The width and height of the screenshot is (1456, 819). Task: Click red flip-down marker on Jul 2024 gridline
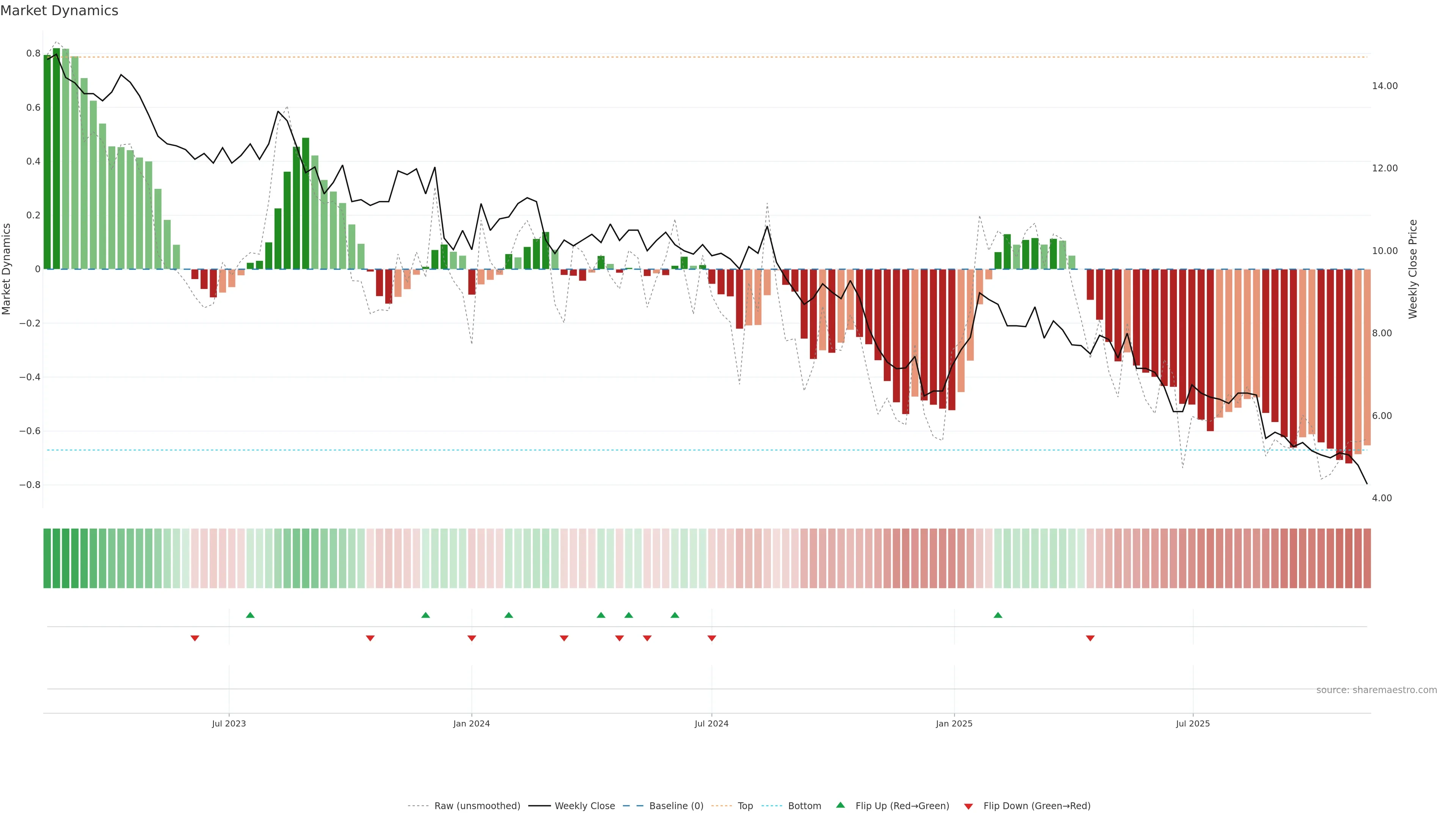tap(712, 638)
